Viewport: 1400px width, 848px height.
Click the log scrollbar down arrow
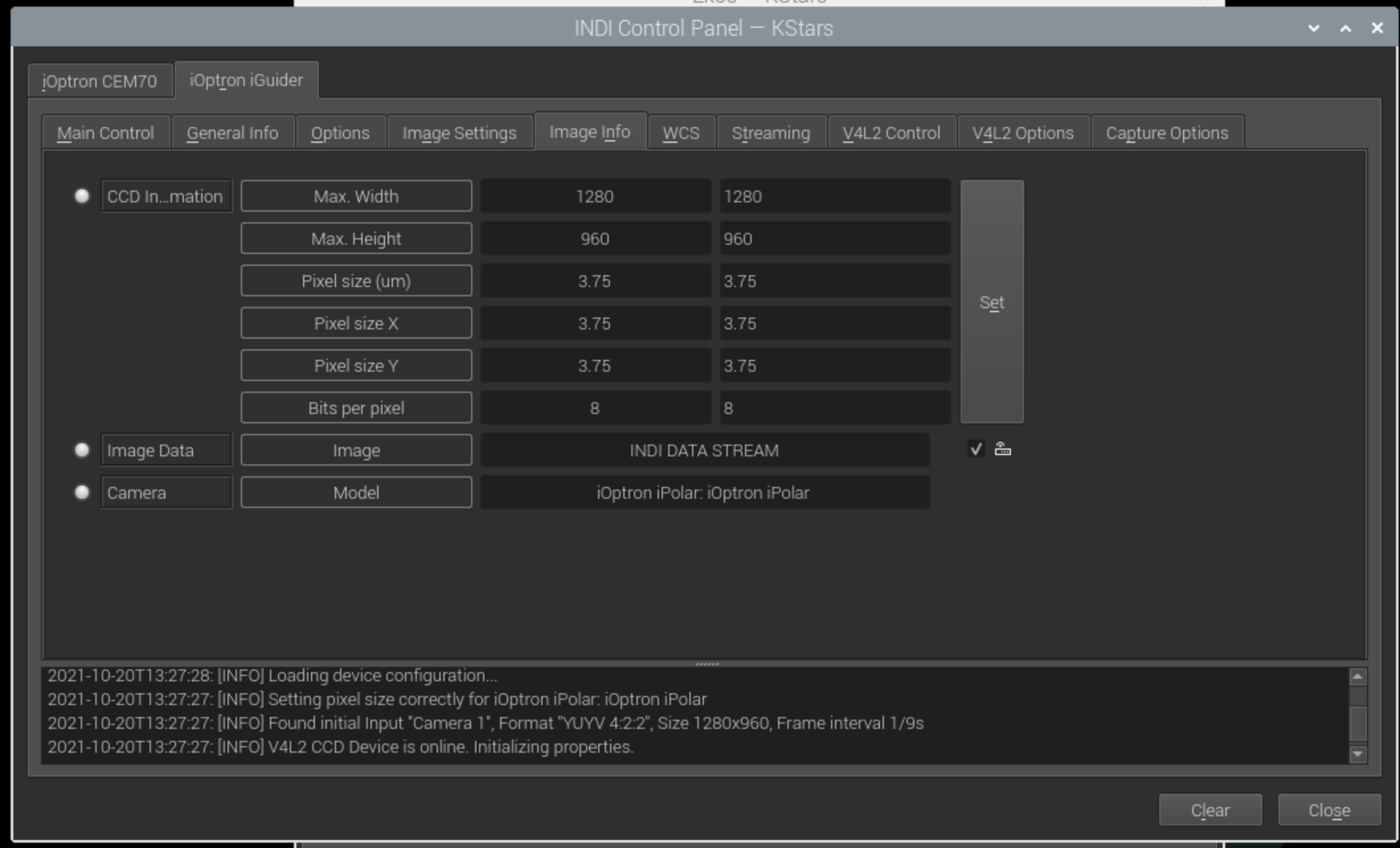coord(1358,753)
